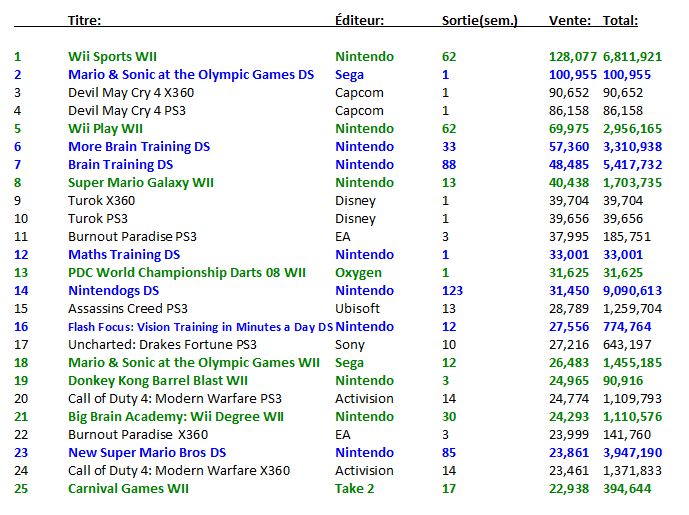Viewport: 689px width, 515px height.
Task: Select publisher 'Sega' in row 2
Action: 349,75
